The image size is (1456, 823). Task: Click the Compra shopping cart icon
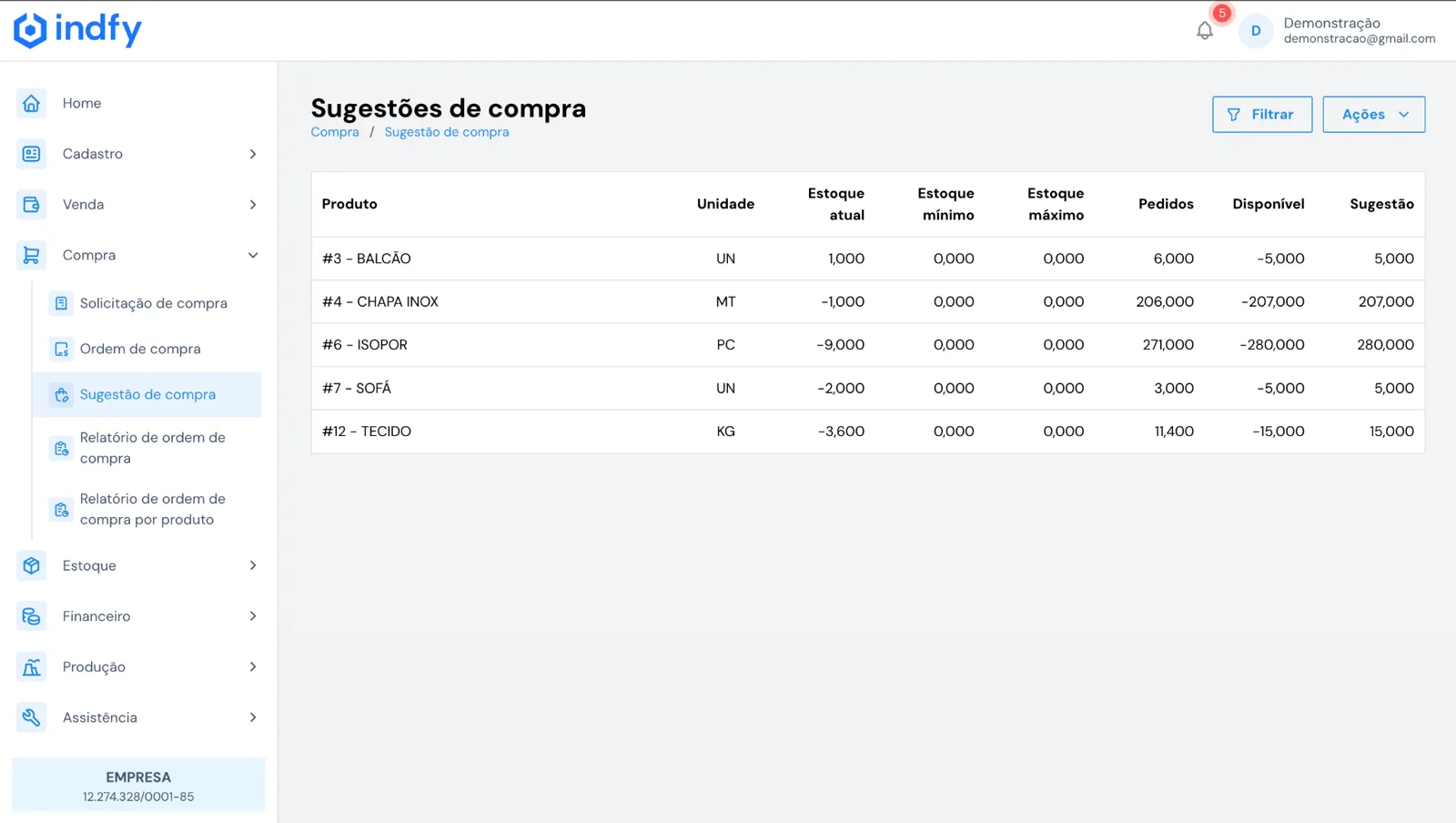(31, 255)
